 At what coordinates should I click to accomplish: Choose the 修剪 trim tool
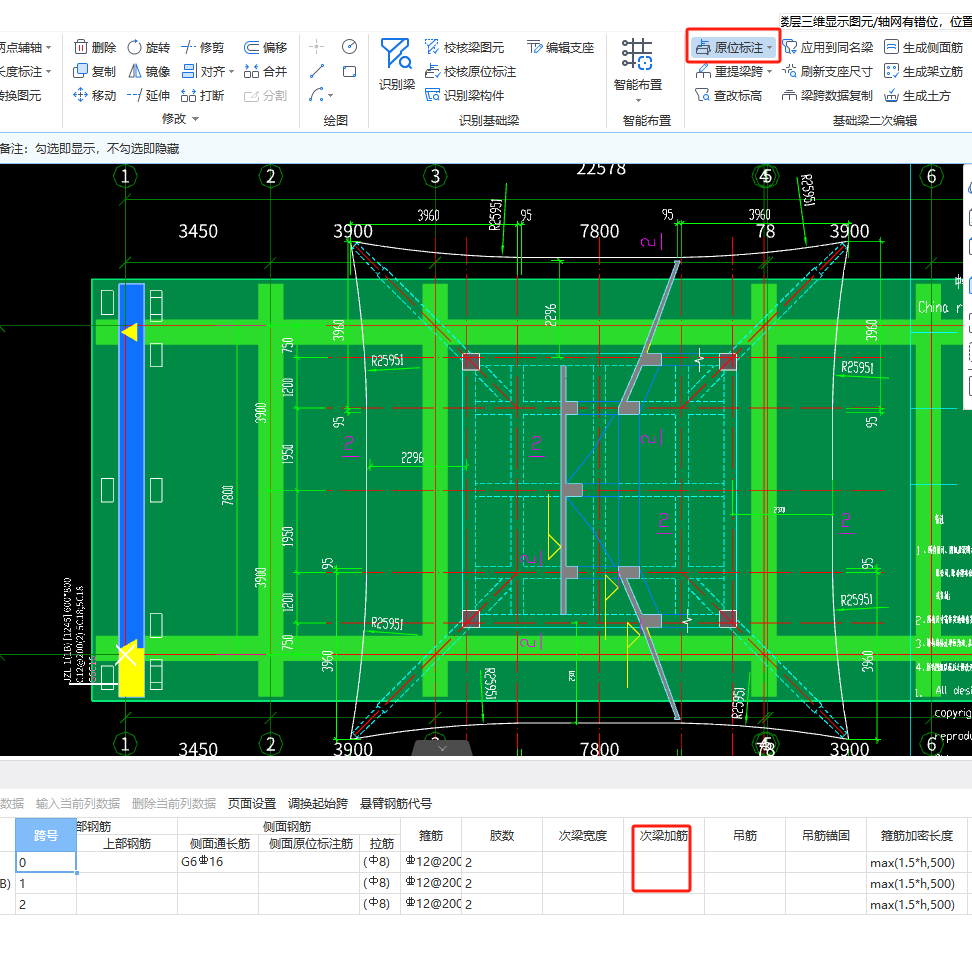203,48
